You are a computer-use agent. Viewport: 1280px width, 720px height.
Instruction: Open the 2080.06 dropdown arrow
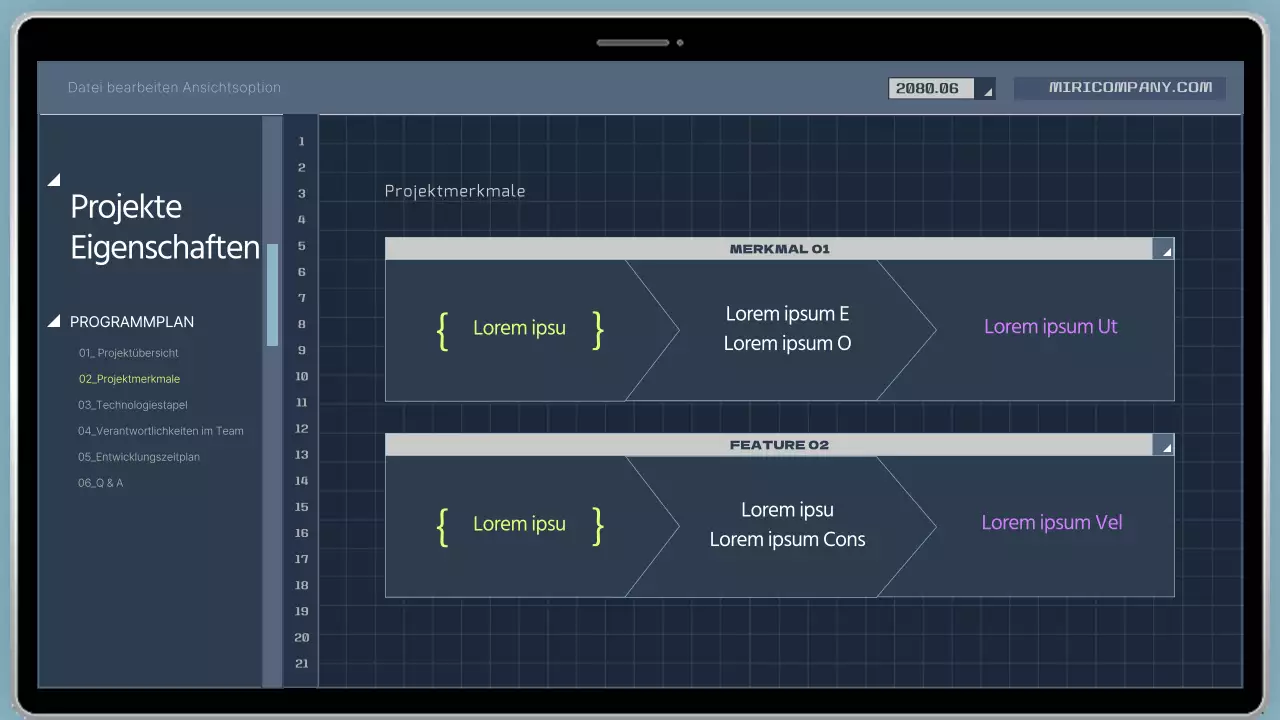coord(986,90)
